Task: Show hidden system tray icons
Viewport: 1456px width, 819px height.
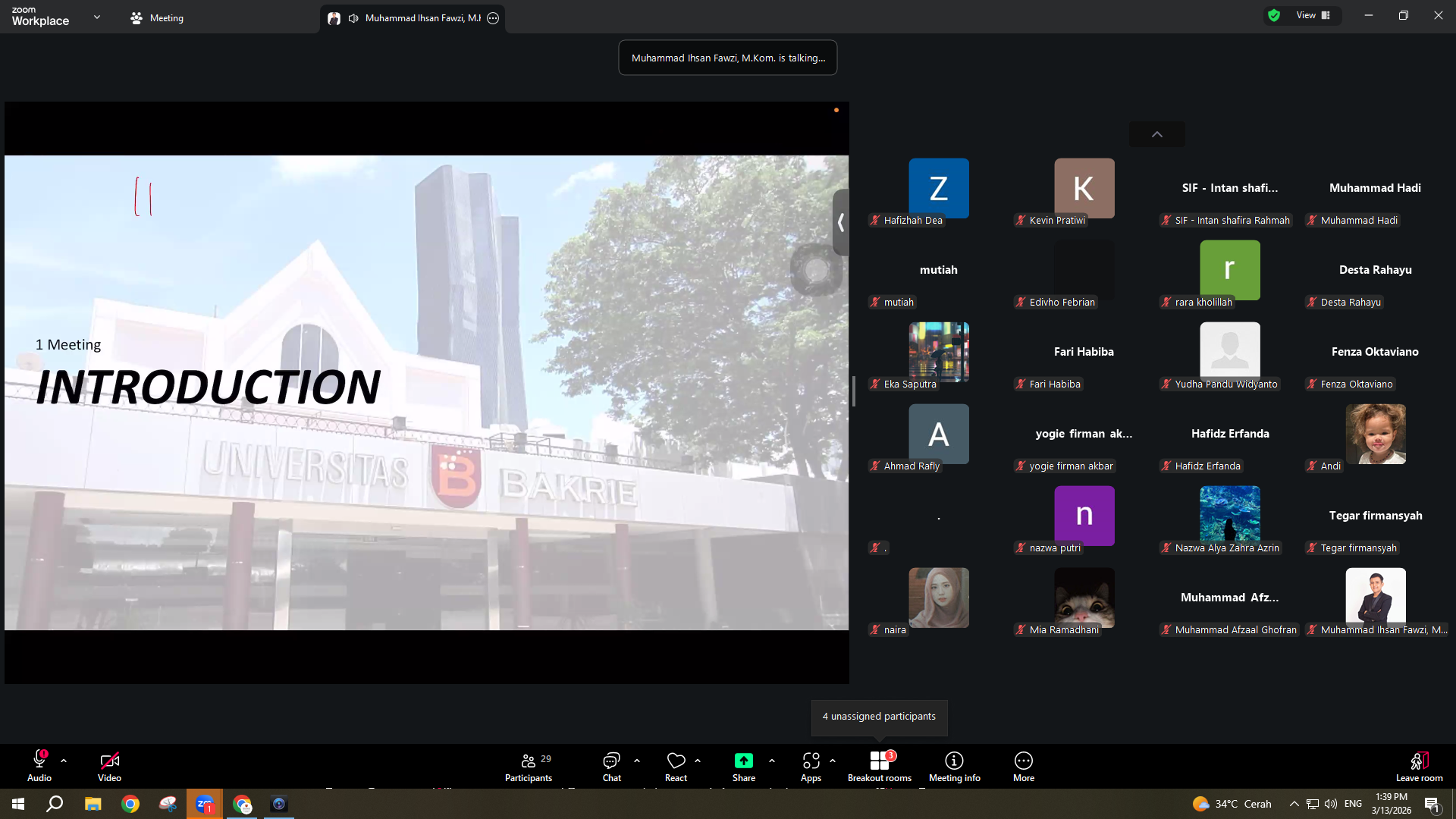Action: point(1294,804)
